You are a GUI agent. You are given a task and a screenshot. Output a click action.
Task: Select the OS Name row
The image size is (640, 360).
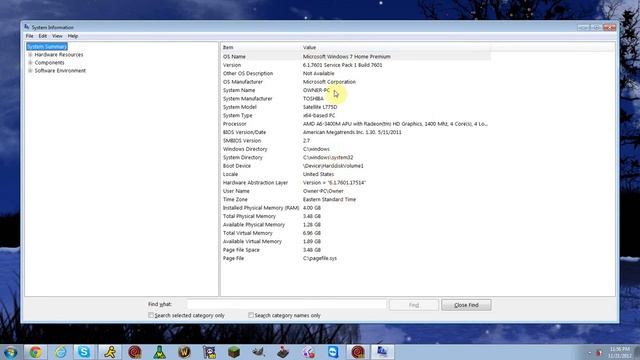(x=356, y=57)
